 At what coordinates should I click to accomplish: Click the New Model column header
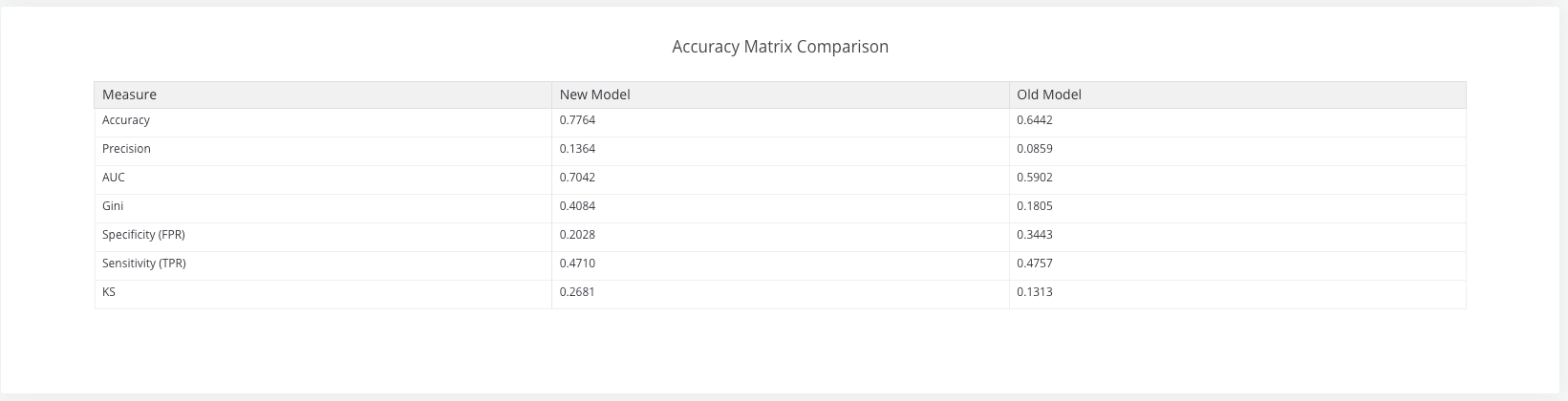(x=594, y=95)
